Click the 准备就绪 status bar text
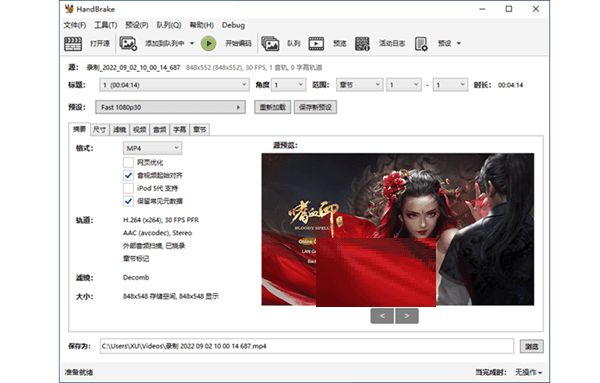This screenshot has height=383, width=600. [78, 372]
